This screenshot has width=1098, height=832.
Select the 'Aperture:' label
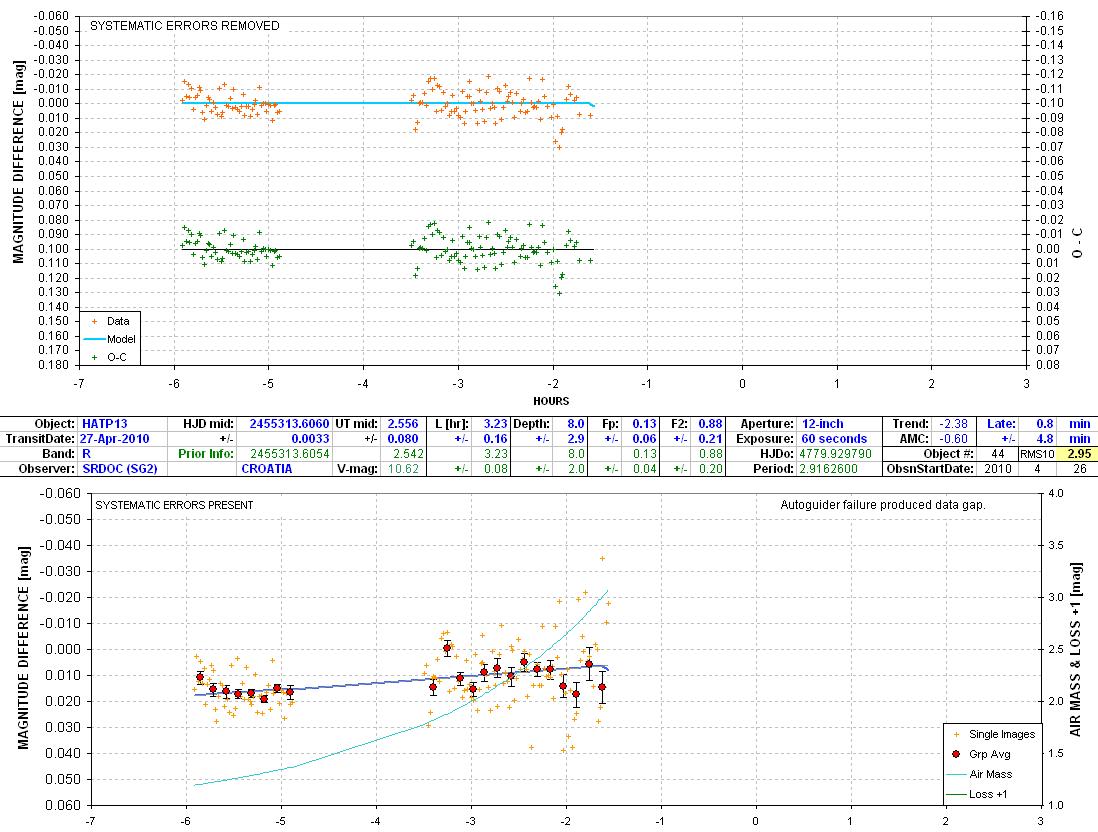coord(767,424)
